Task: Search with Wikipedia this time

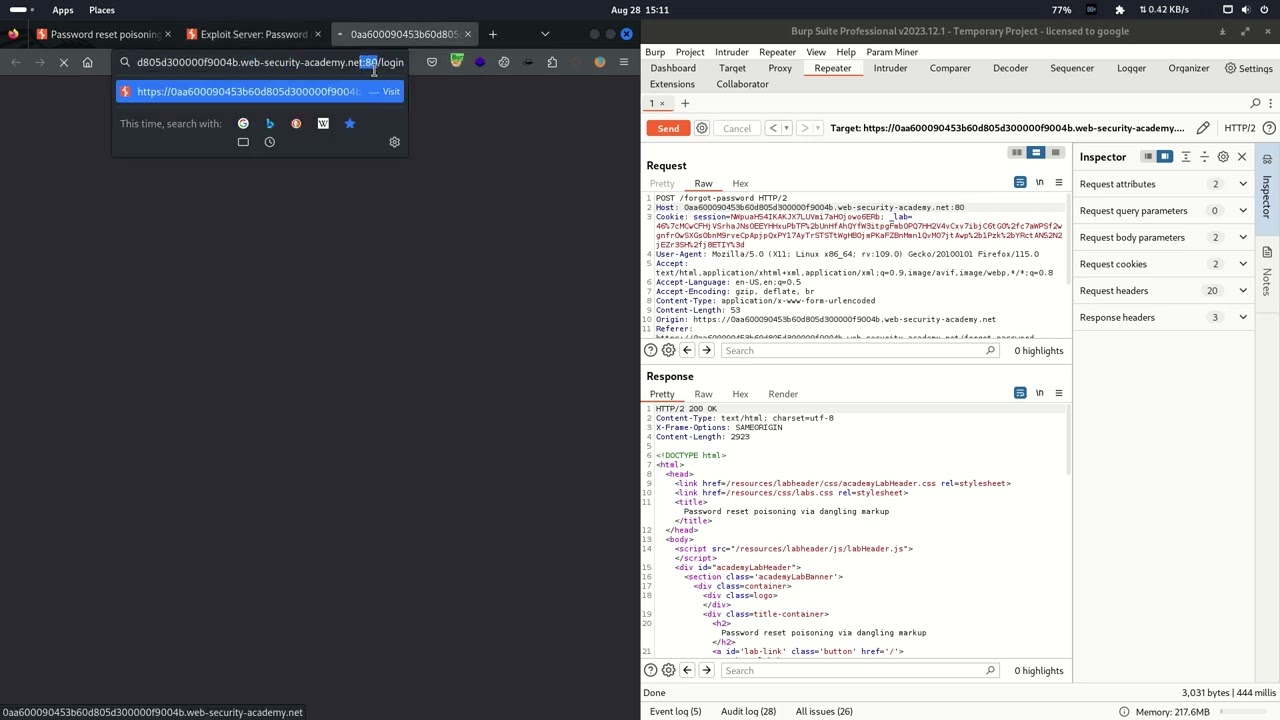Action: tap(323, 124)
